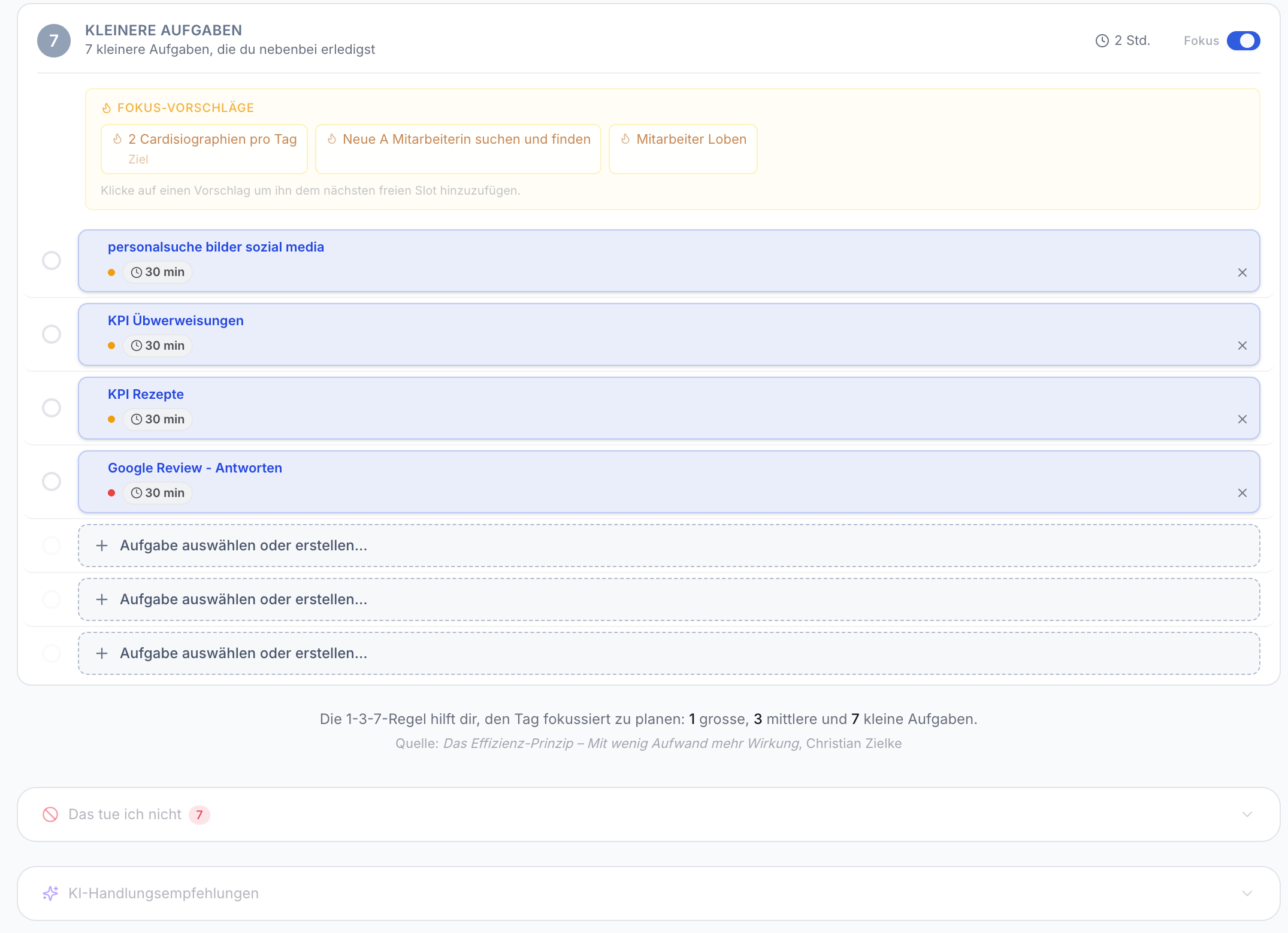Remove 'Google Review - Antworten' with X icon
The image size is (1288, 933).
tap(1242, 493)
